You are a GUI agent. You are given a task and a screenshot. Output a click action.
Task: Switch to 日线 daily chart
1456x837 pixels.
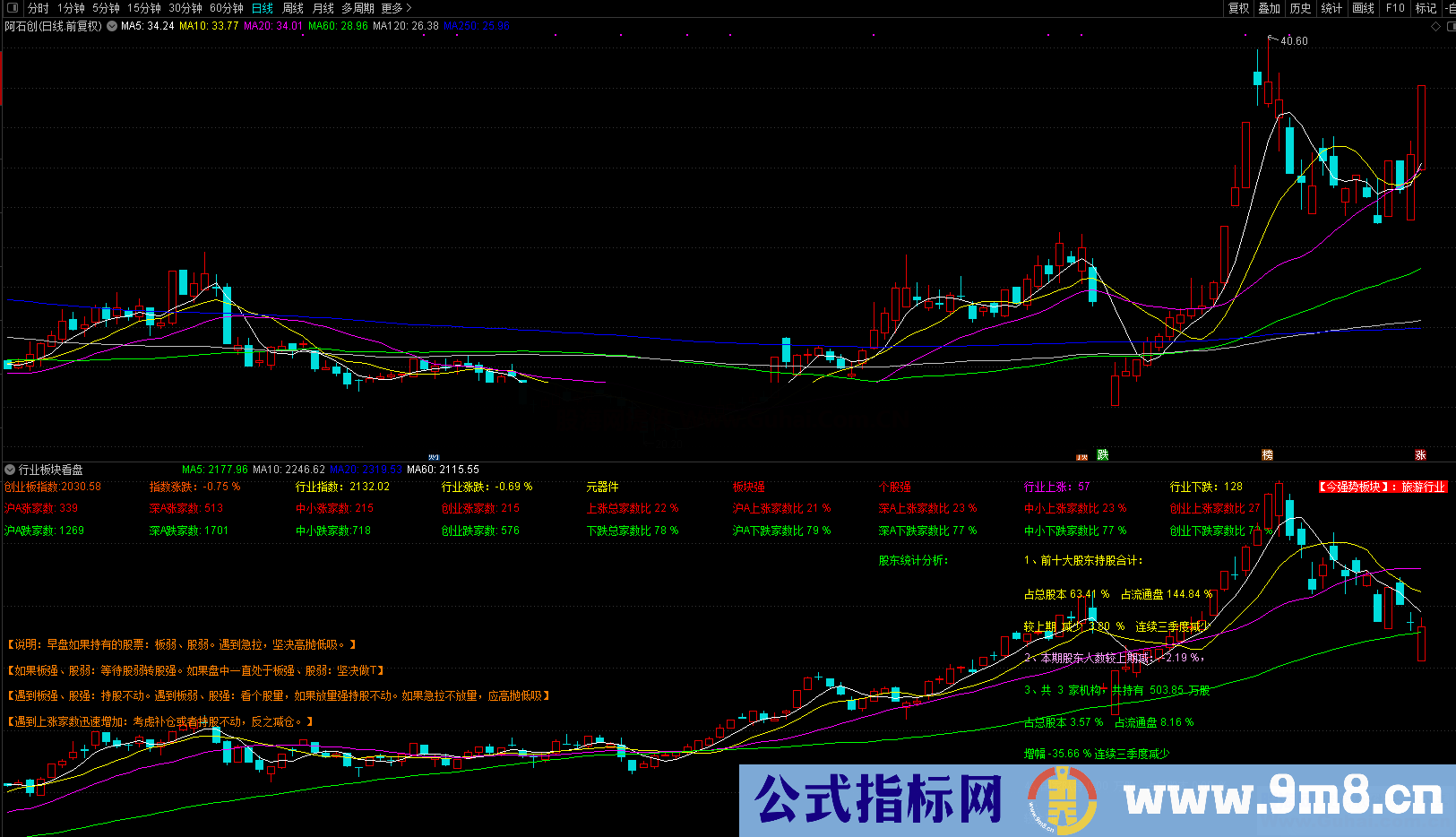(262, 8)
